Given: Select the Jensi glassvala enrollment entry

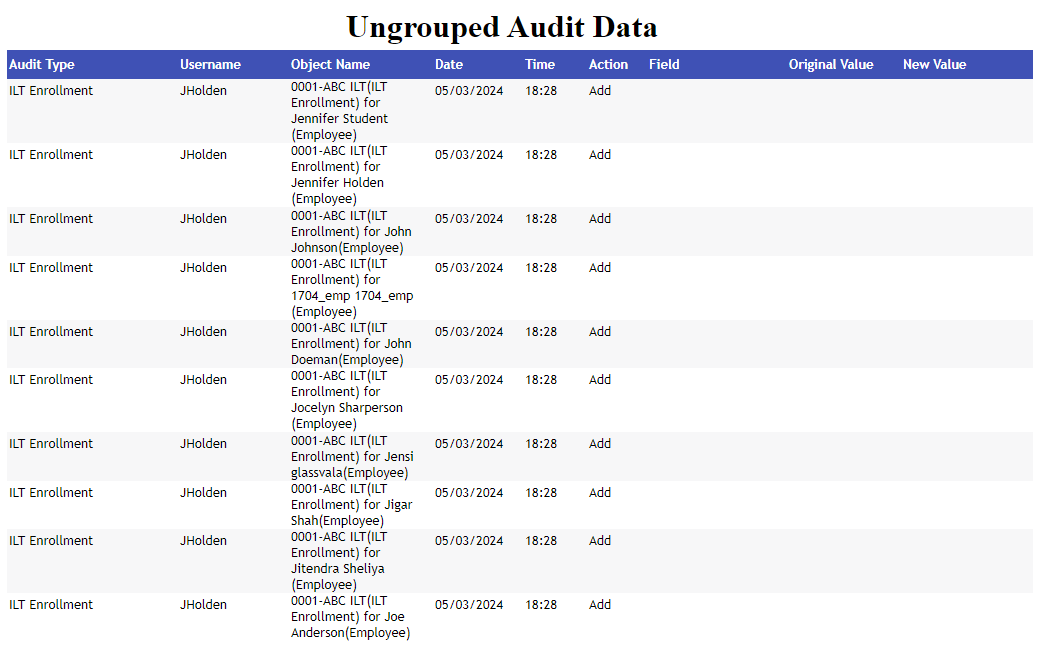Looking at the screenshot, I should pos(350,457).
